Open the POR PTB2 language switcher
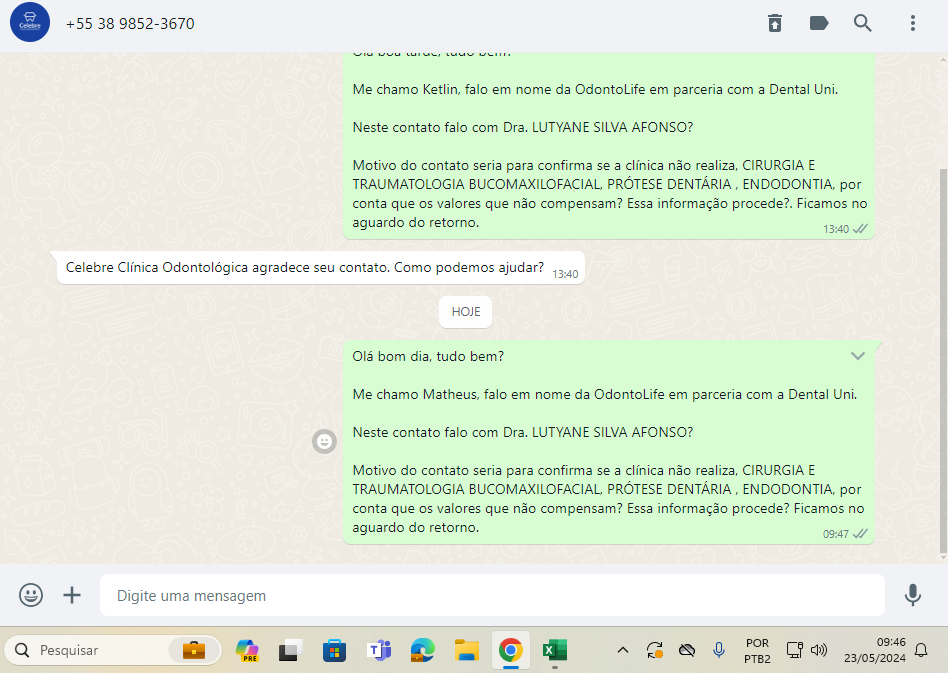The height and width of the screenshot is (673, 948). point(757,651)
